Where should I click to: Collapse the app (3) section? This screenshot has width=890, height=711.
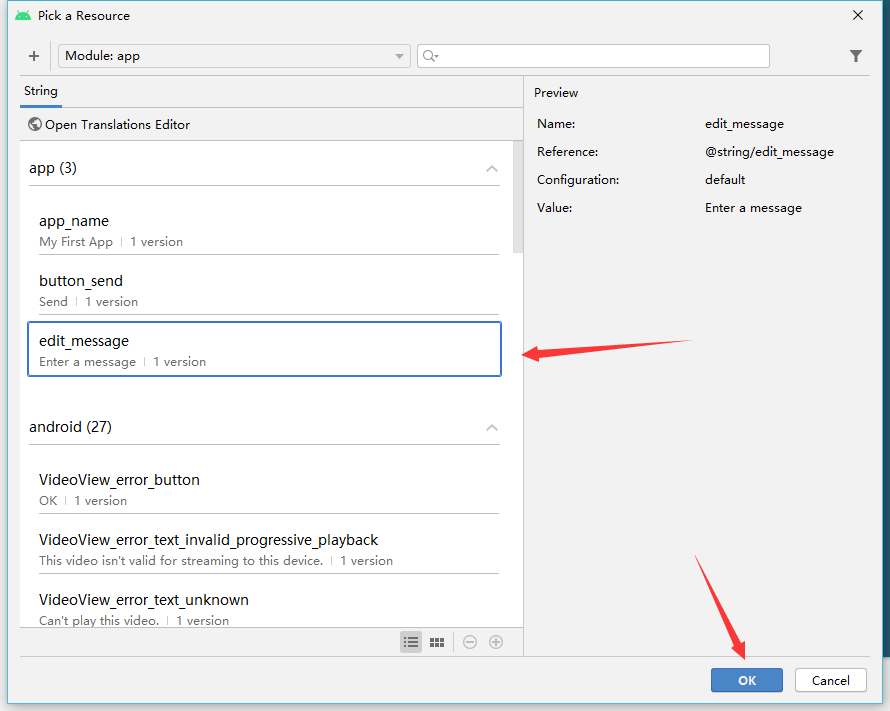click(491, 168)
